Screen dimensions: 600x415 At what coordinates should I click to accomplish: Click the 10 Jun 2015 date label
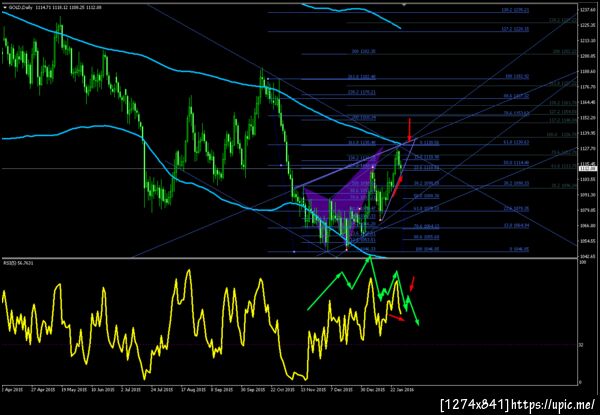(x=104, y=390)
